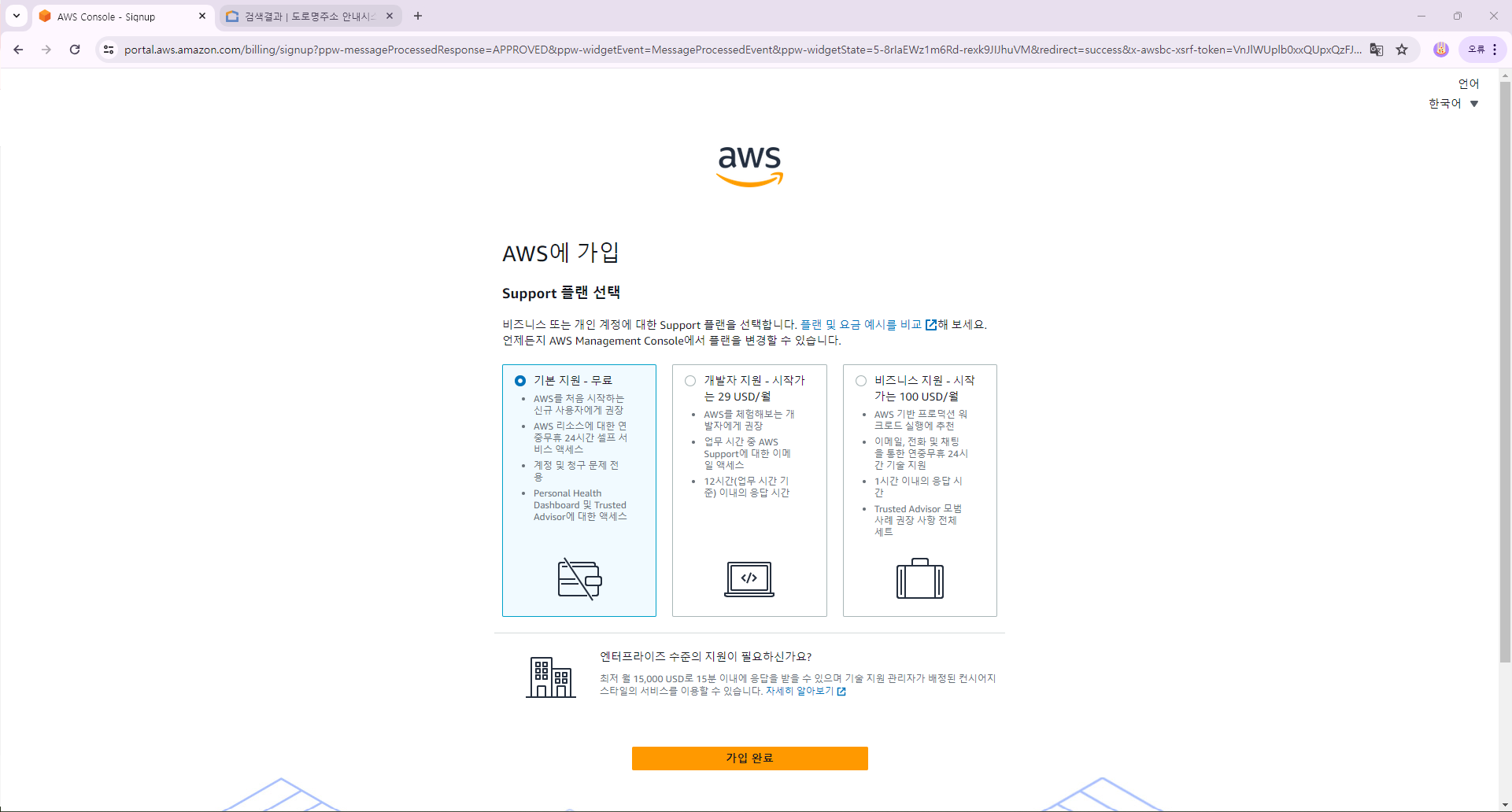1512x812 pixels.
Task: Click the address bar URL
Action: pos(742,50)
